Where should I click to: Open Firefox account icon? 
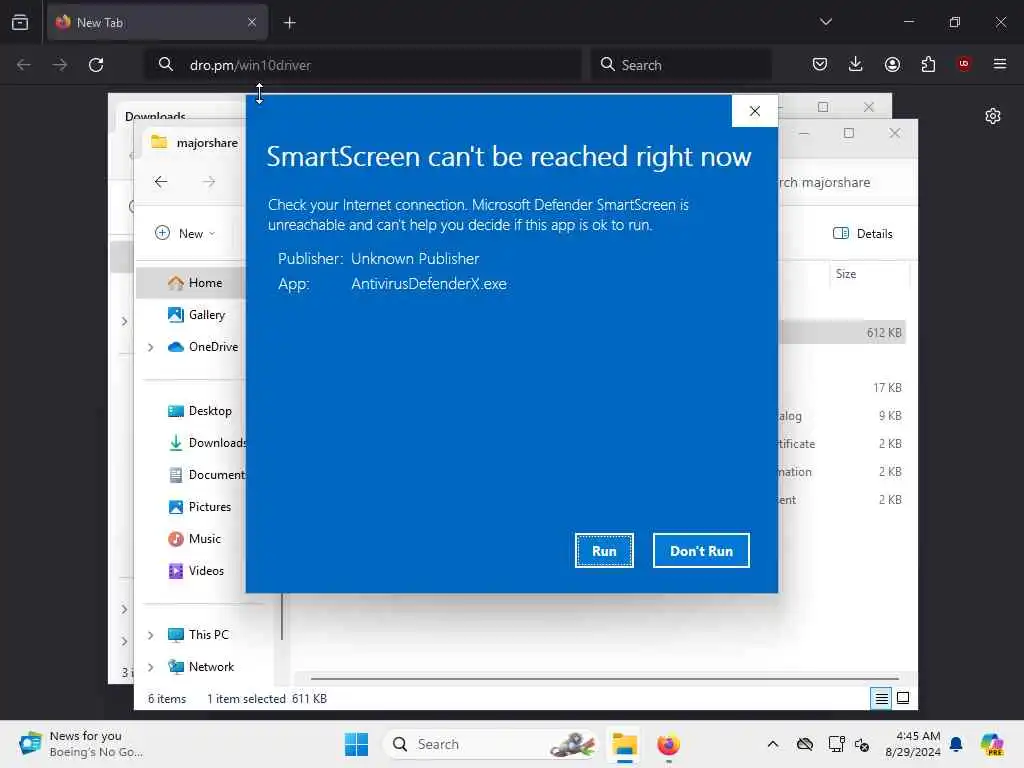(x=892, y=64)
